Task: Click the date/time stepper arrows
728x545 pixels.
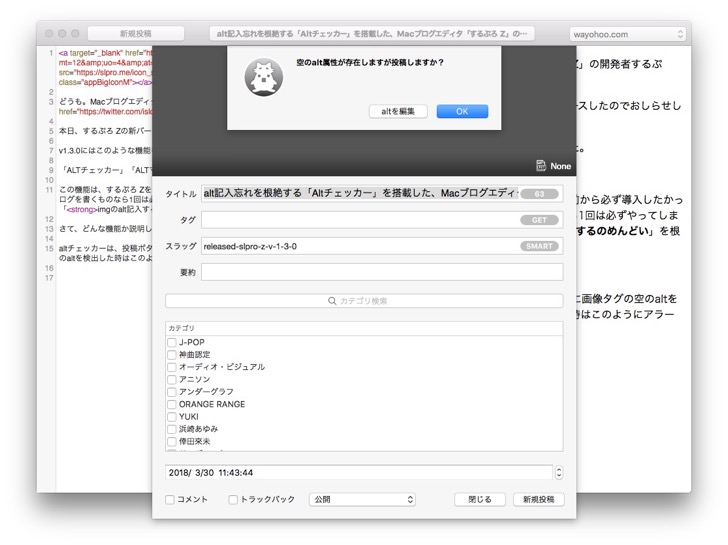Action: point(559,473)
